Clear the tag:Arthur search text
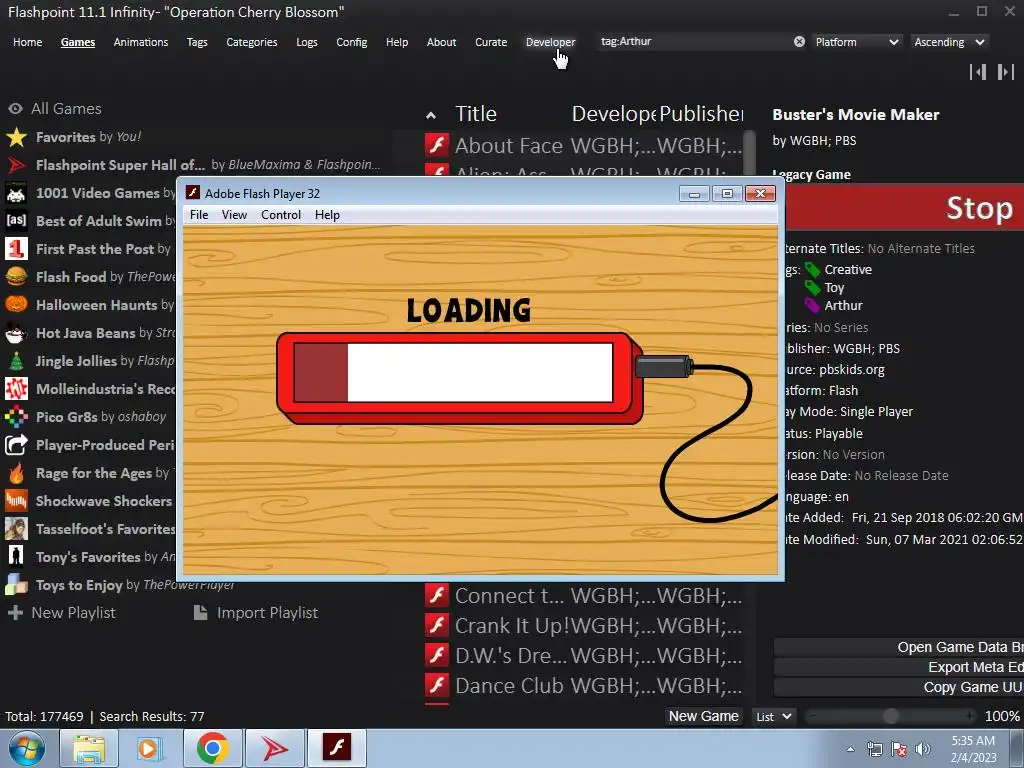This screenshot has height=768, width=1024. pyautogui.click(x=799, y=42)
